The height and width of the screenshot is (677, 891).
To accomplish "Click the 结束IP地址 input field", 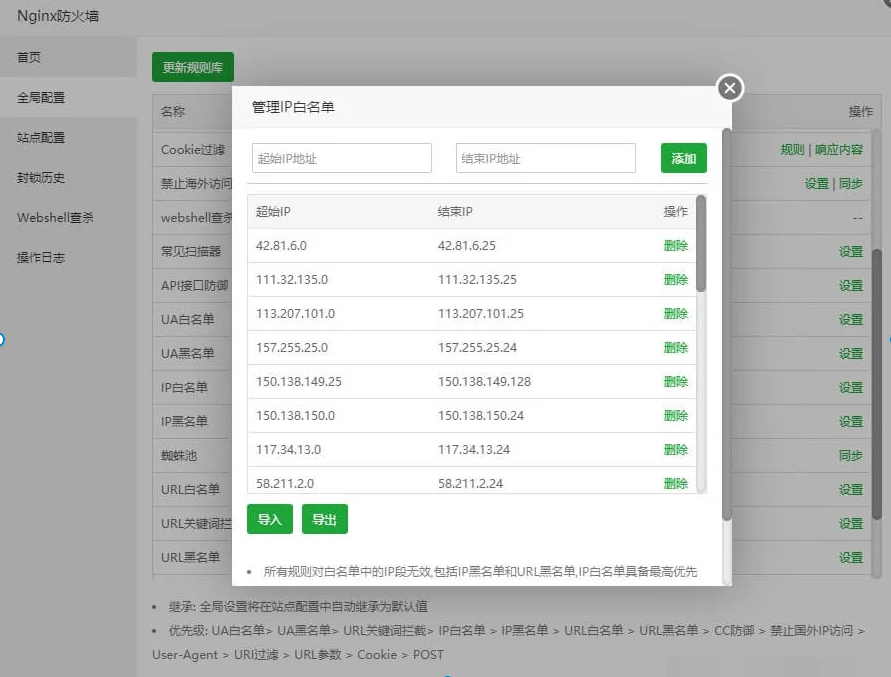I will tap(545, 157).
